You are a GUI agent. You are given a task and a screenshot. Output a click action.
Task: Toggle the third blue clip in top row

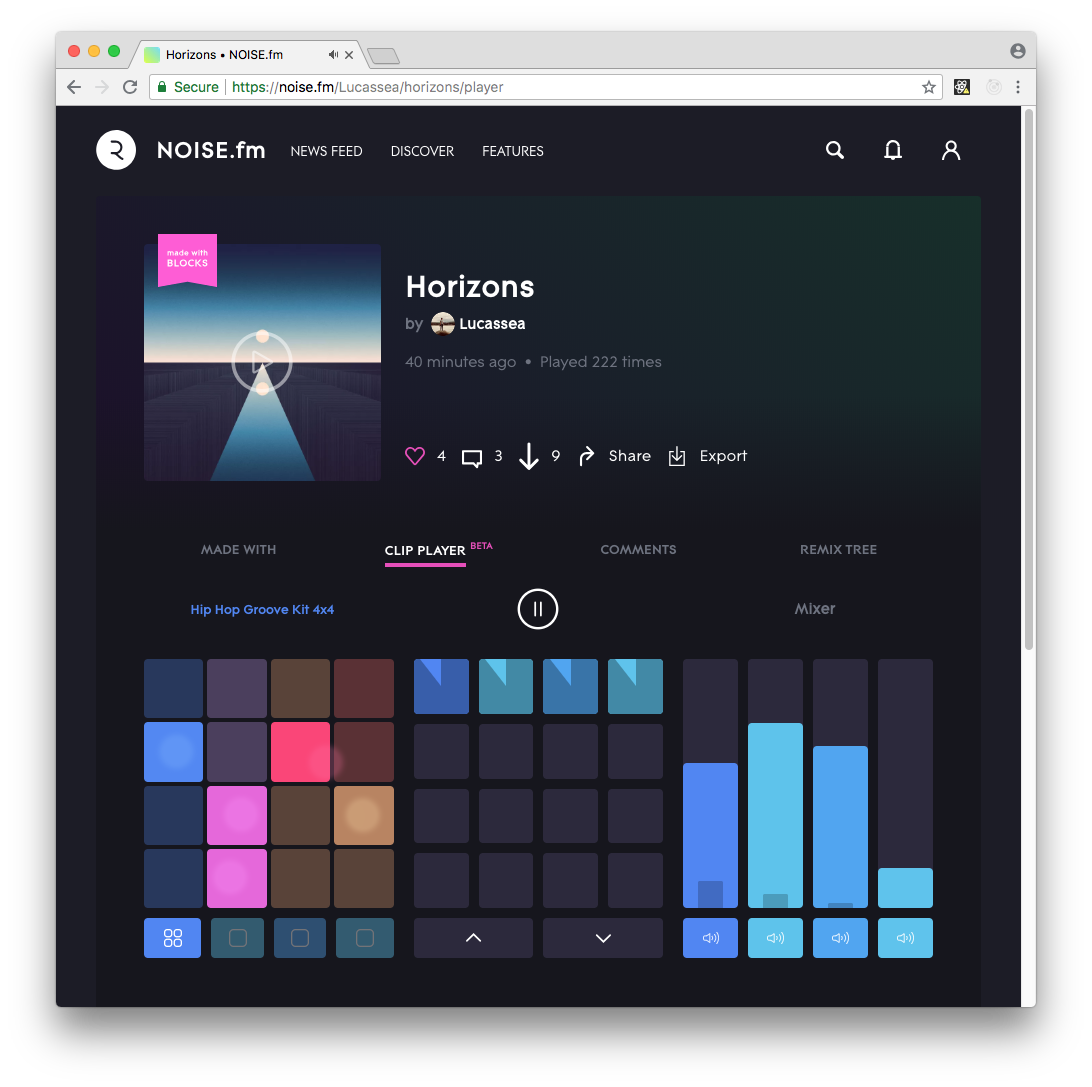click(570, 687)
